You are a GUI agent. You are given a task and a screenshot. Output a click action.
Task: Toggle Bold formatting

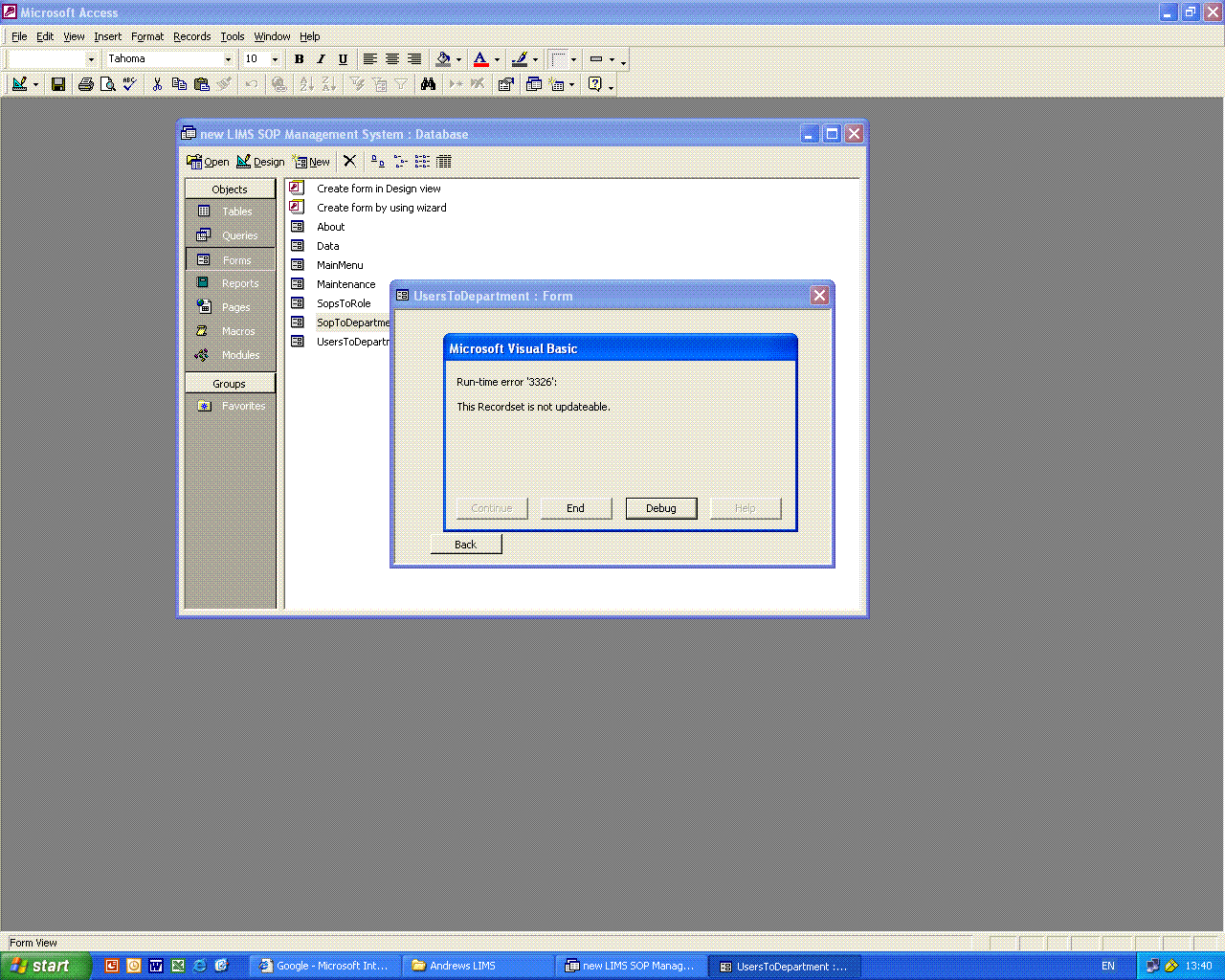tap(299, 59)
